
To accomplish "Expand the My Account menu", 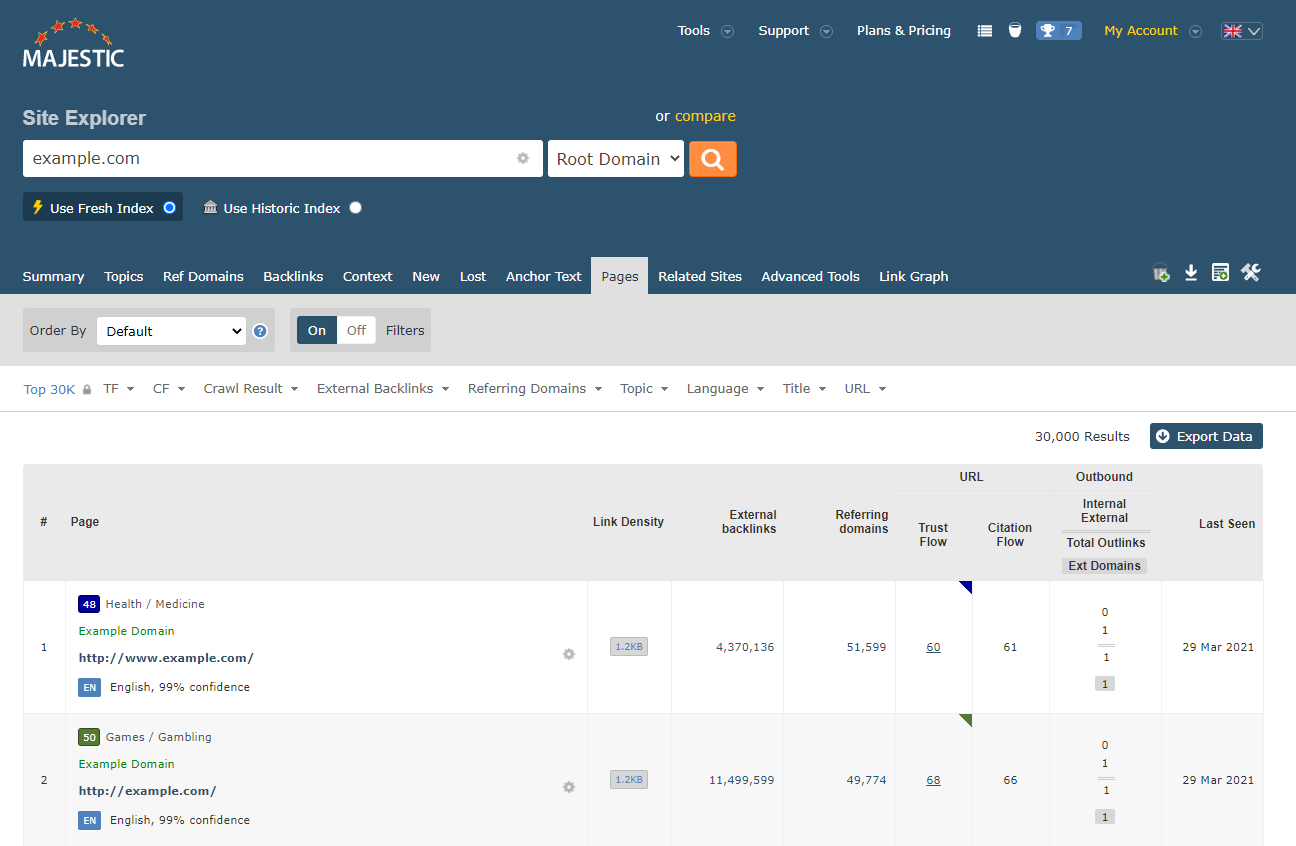I will 1153,31.
